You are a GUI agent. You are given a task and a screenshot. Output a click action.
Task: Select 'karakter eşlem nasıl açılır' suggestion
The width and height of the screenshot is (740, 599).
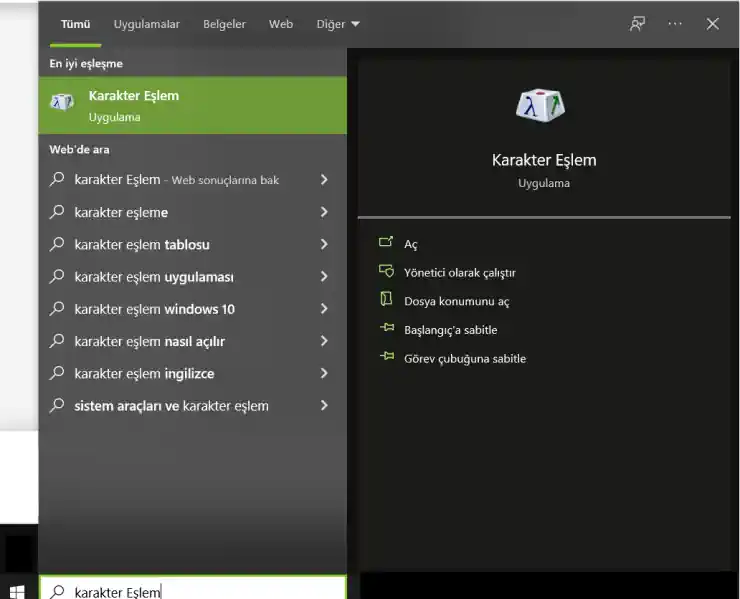(x=150, y=341)
